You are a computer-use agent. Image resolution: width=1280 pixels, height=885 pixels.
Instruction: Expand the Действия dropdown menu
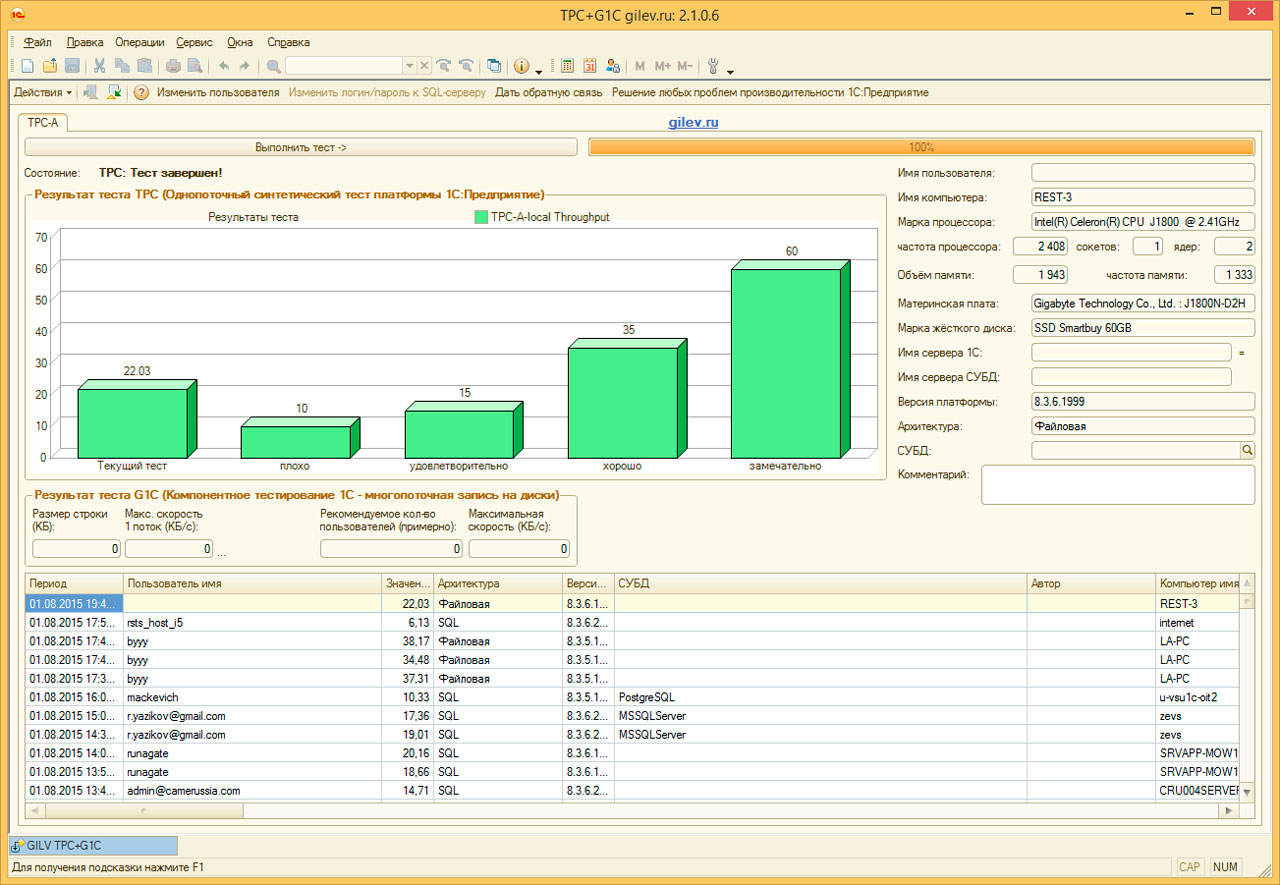[x=43, y=92]
